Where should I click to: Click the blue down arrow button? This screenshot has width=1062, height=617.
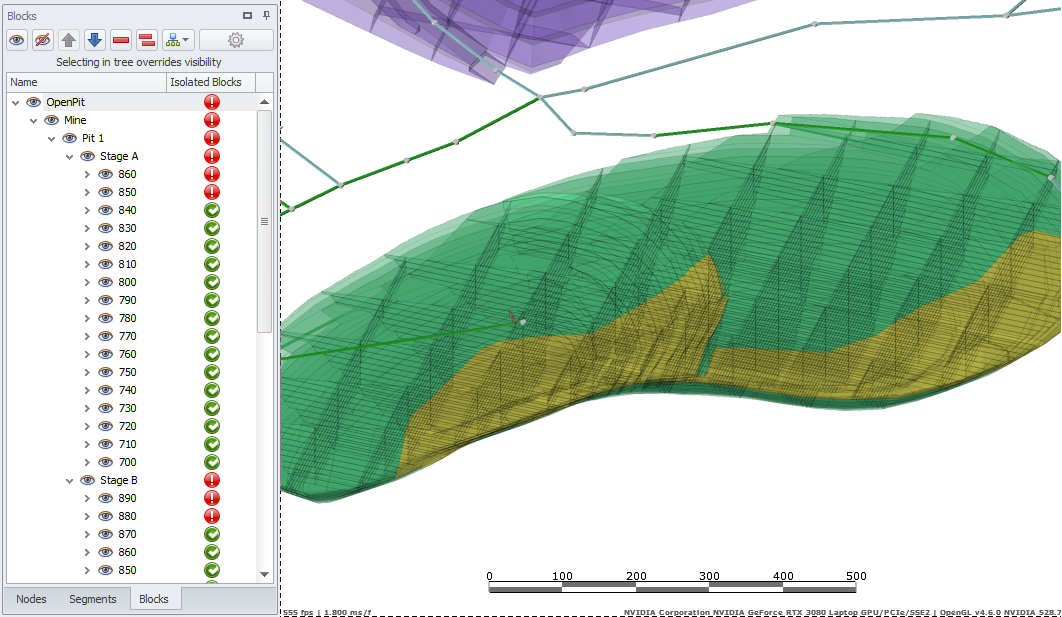point(94,40)
